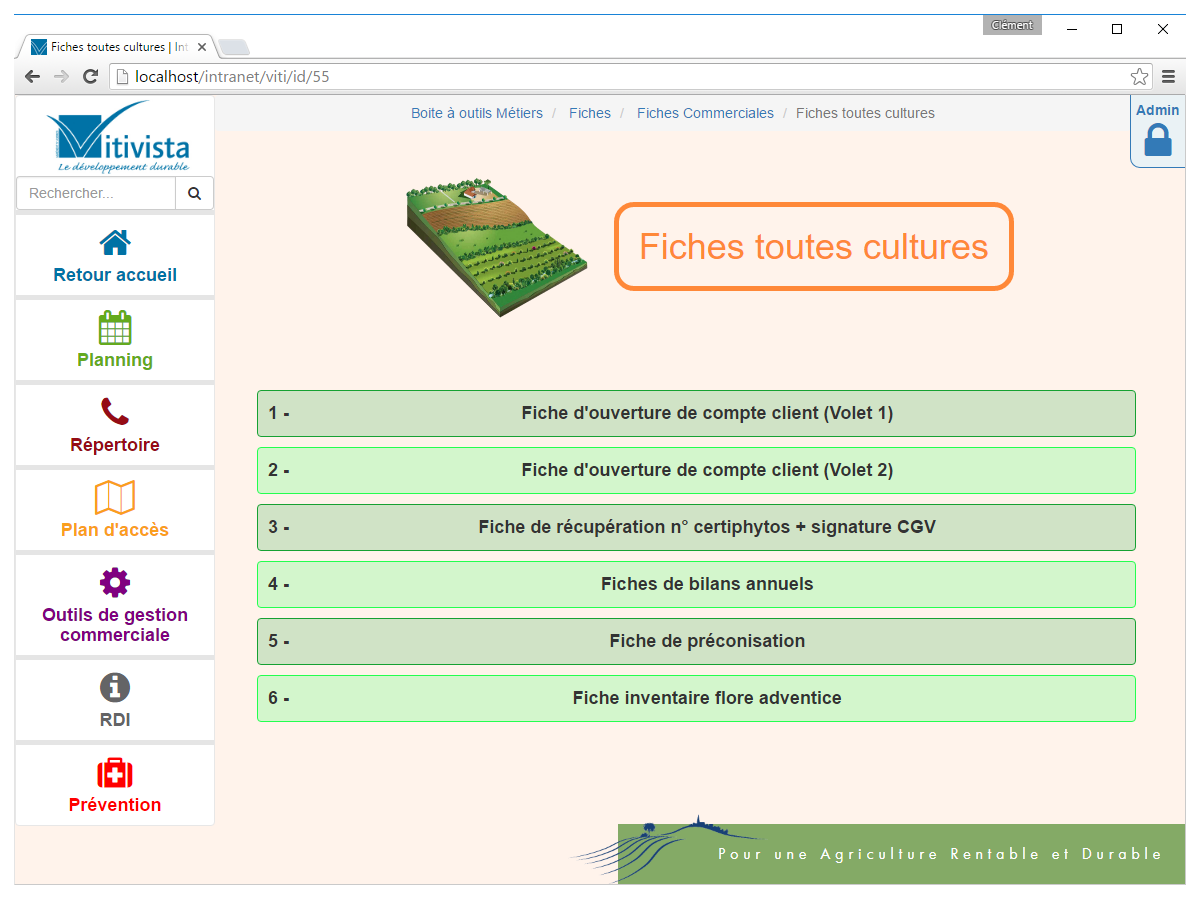
Task: Click the search magnifier icon
Action: 194,193
